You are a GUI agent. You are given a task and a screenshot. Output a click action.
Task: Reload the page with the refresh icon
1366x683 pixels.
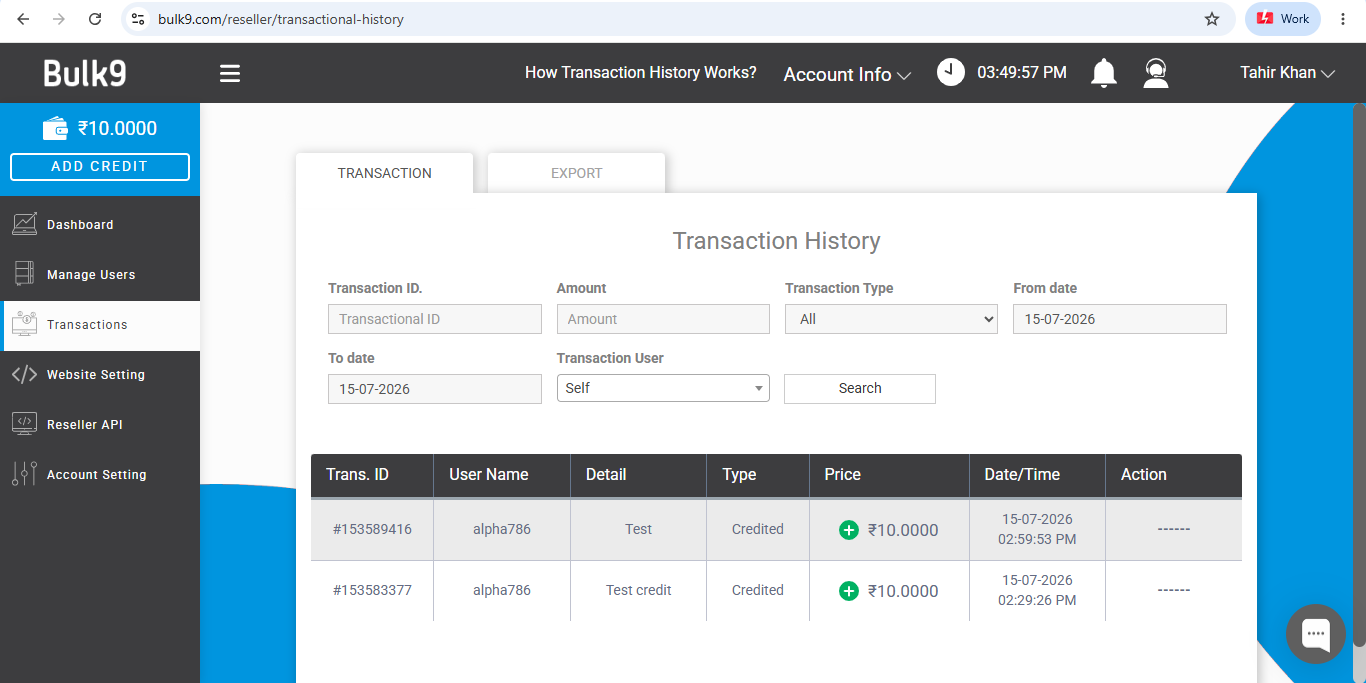point(95,19)
